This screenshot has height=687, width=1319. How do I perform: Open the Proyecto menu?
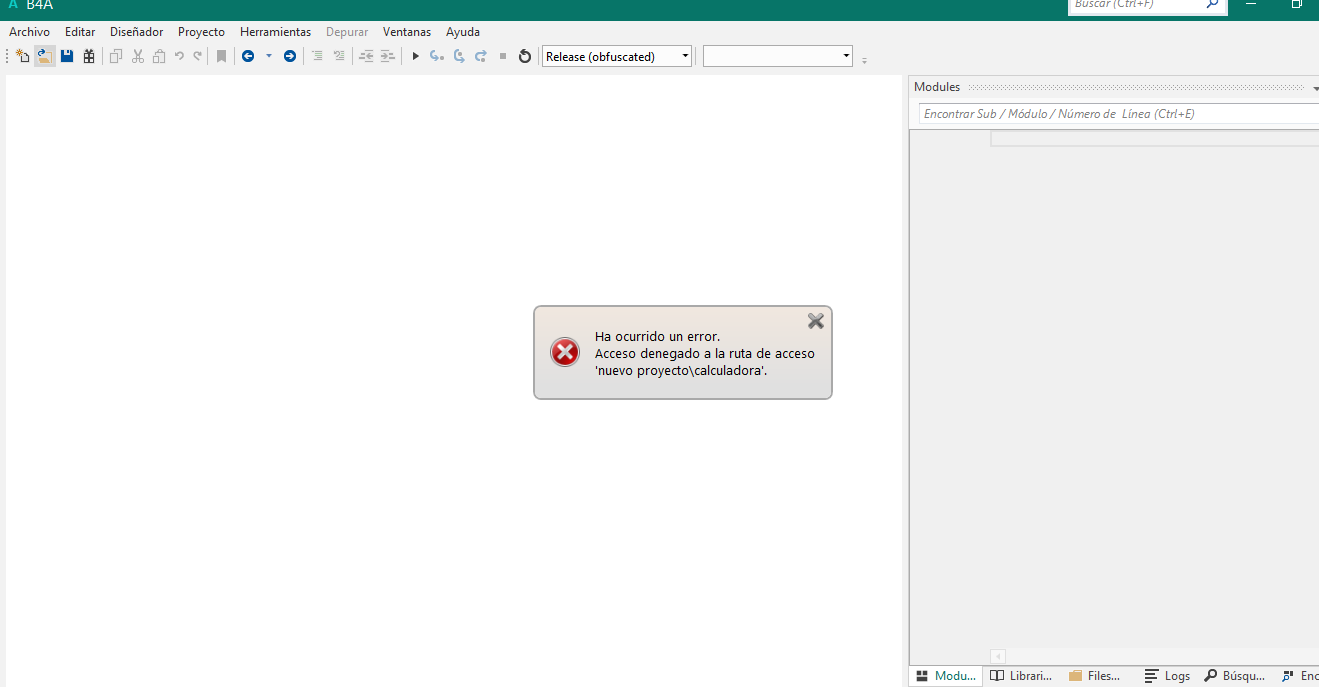click(200, 31)
